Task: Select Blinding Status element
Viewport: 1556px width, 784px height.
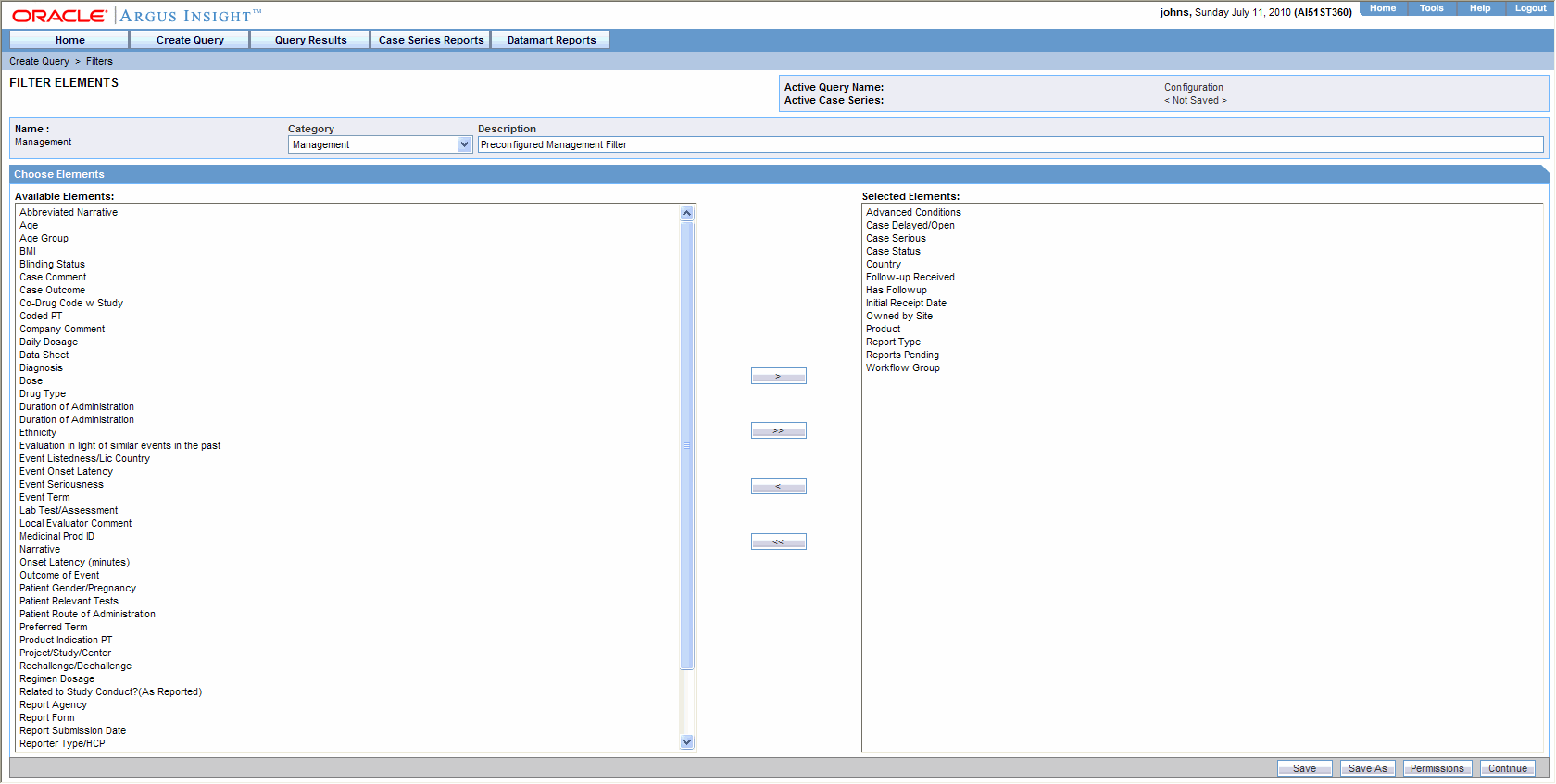Action: [52, 264]
